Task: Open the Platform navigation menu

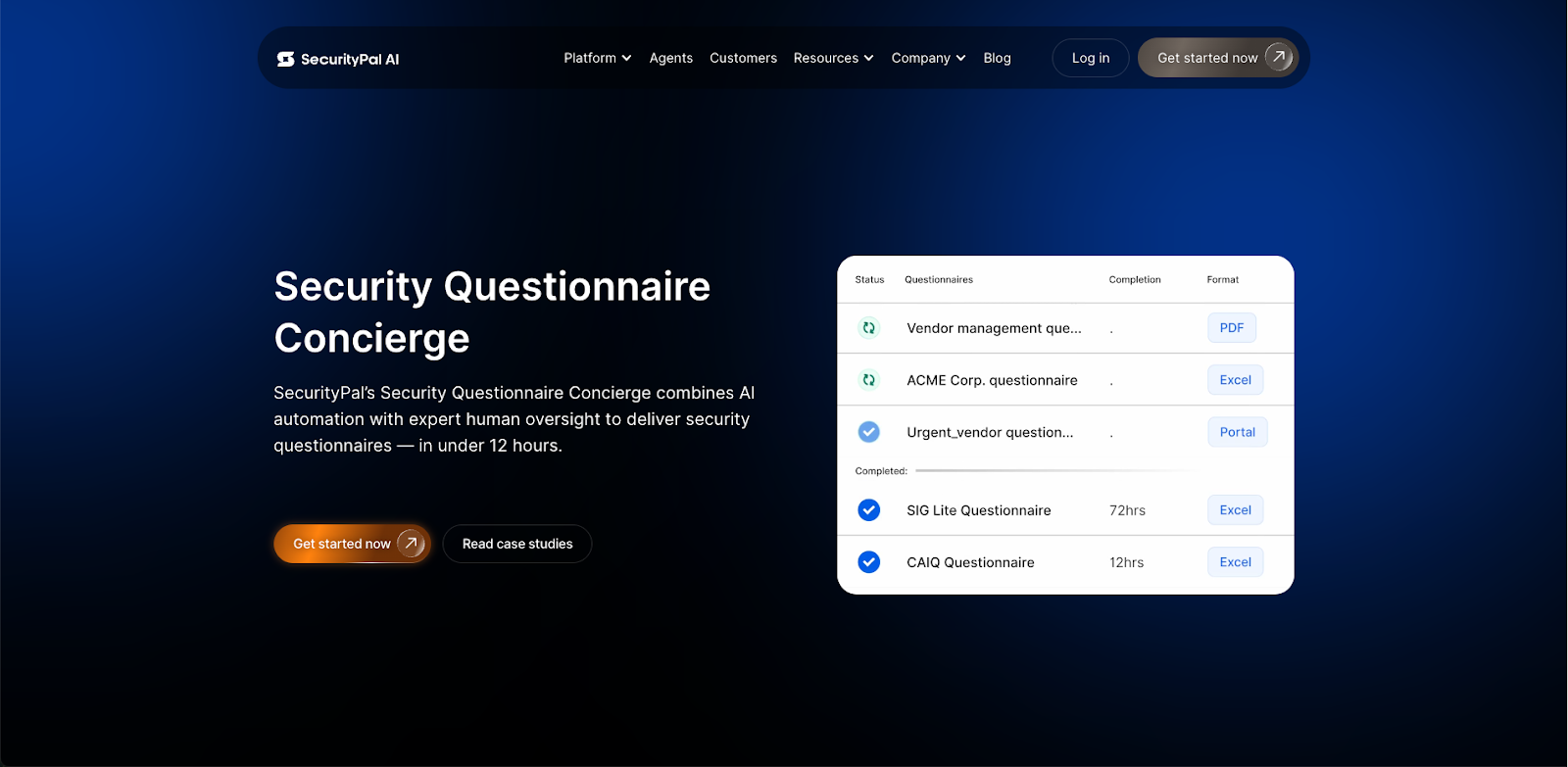Action: (598, 58)
